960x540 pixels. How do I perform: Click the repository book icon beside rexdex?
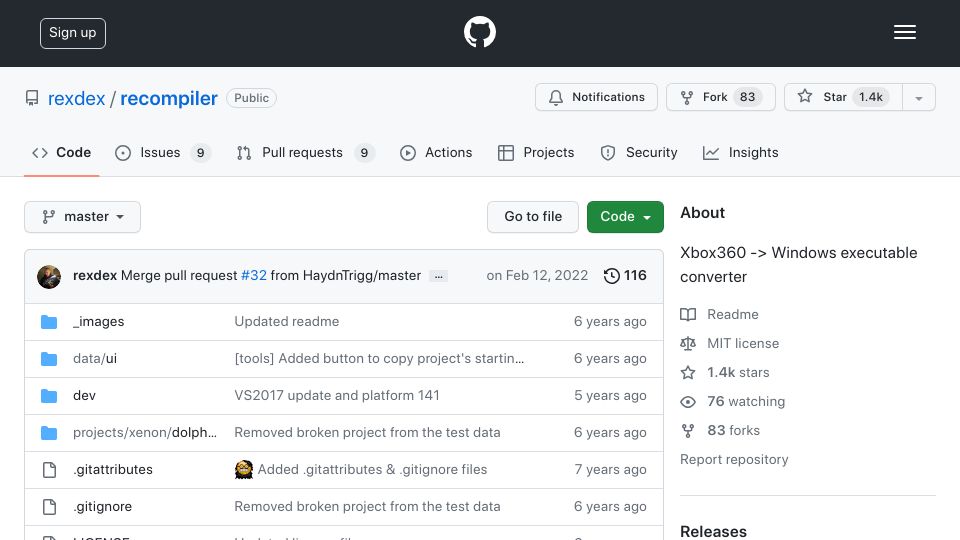(32, 98)
